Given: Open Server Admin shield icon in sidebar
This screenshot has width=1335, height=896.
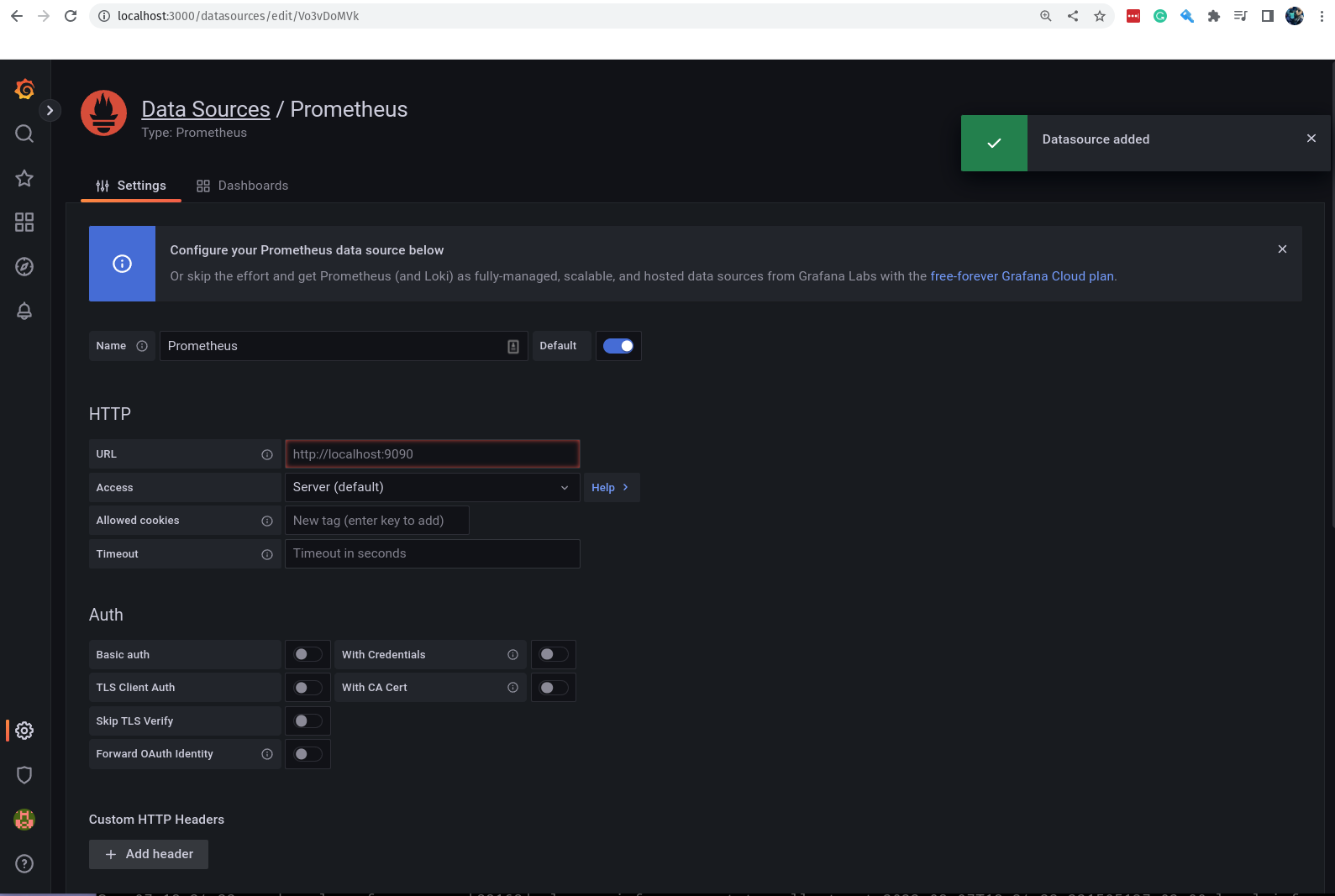Looking at the screenshot, I should coord(24,775).
